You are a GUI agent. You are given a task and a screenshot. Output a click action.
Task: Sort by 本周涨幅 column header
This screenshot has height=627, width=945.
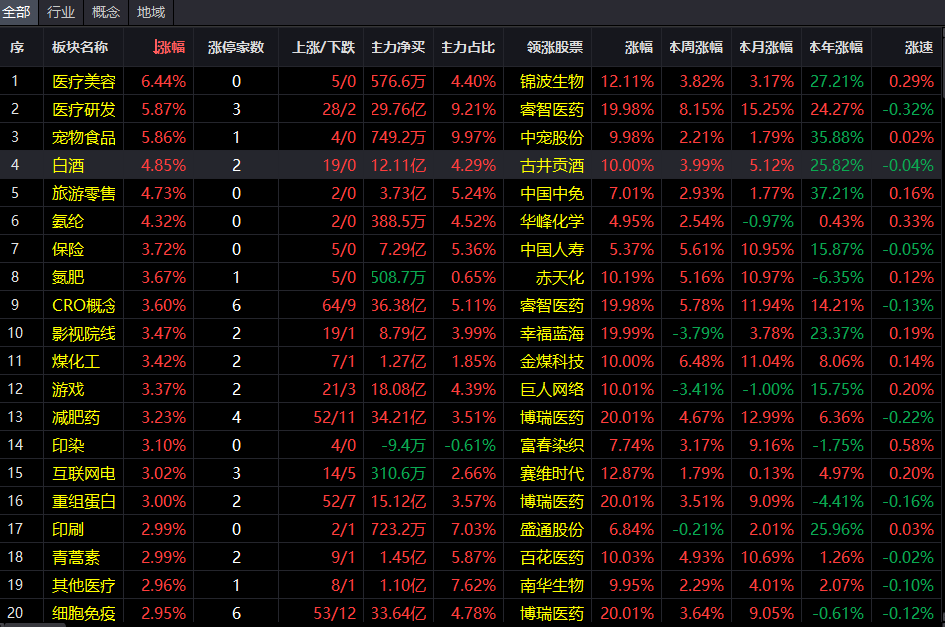point(696,47)
